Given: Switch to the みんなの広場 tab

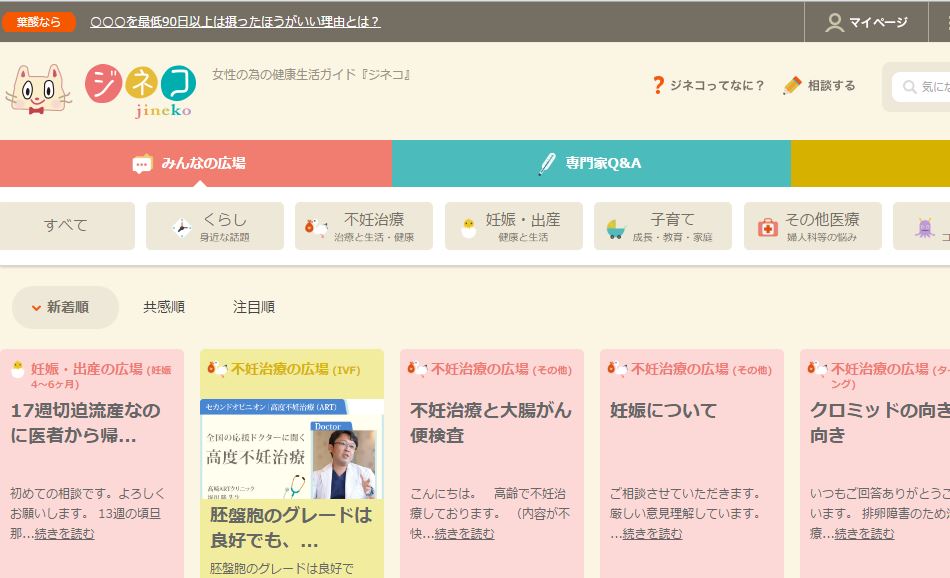Looking at the screenshot, I should [x=196, y=163].
